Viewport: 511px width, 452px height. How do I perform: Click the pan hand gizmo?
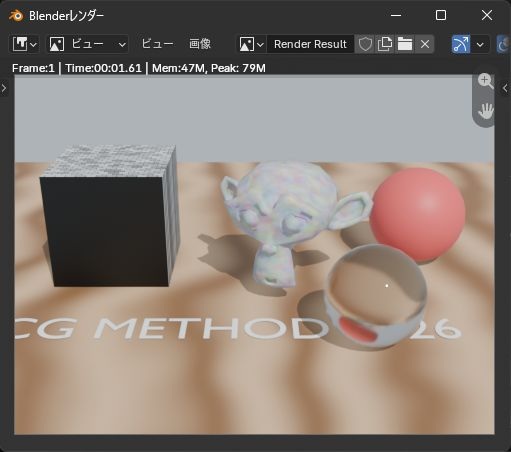tap(485, 111)
